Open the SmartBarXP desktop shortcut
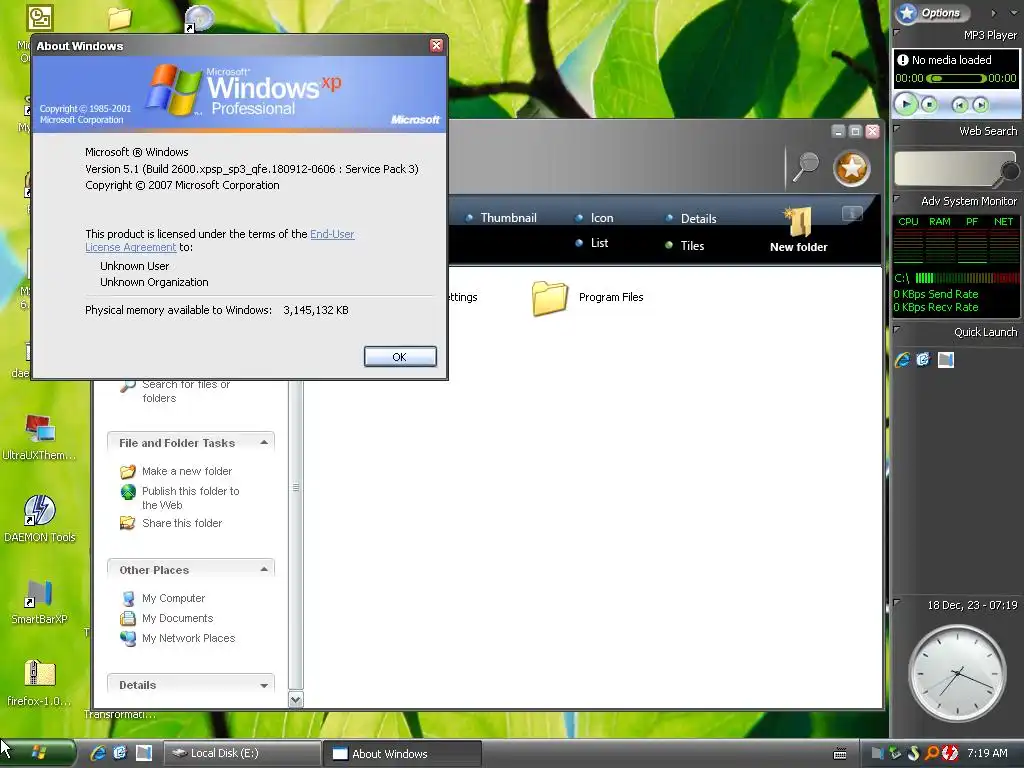The image size is (1024, 768). 39,594
